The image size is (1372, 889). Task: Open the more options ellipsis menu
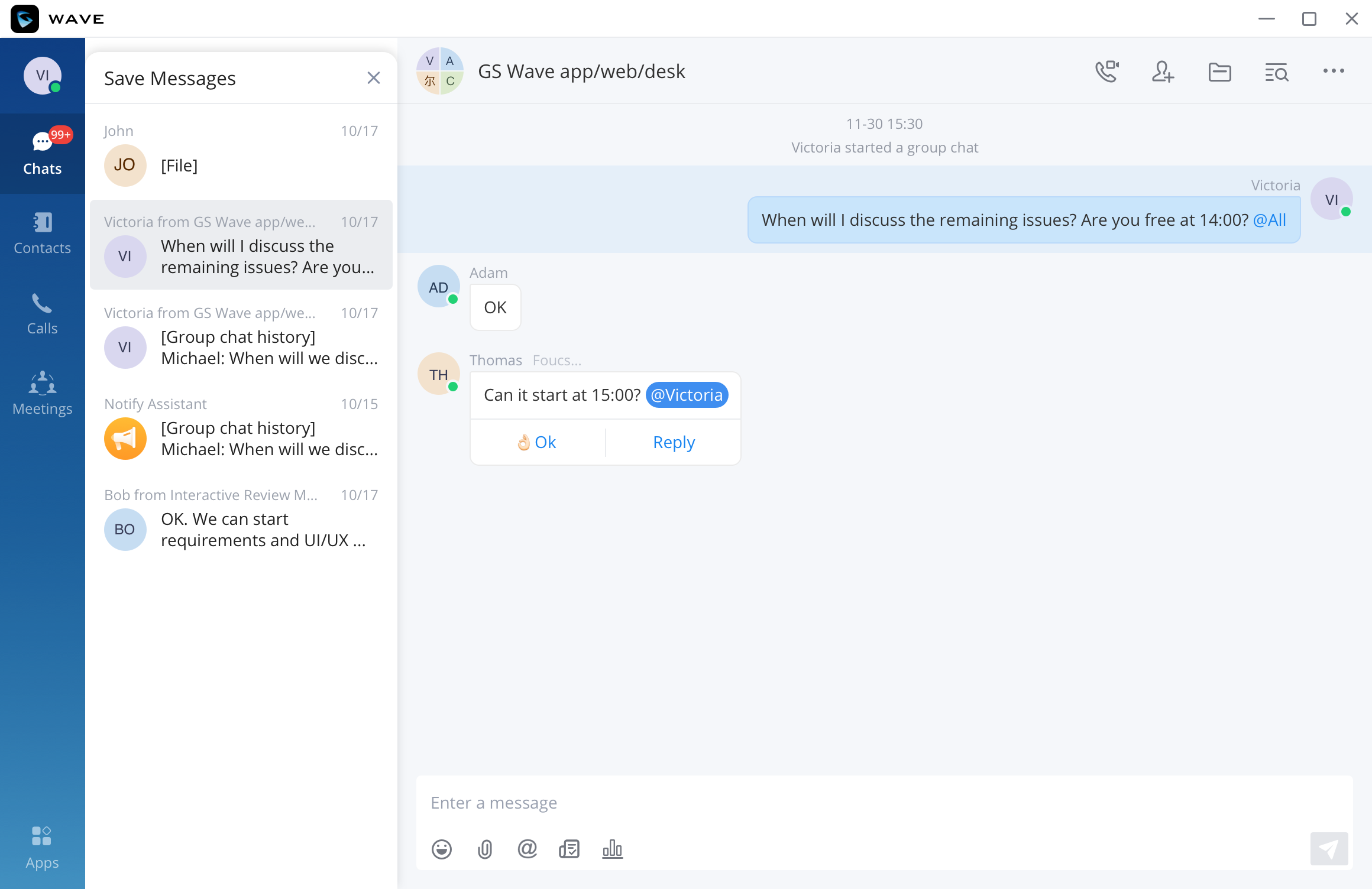click(x=1334, y=71)
